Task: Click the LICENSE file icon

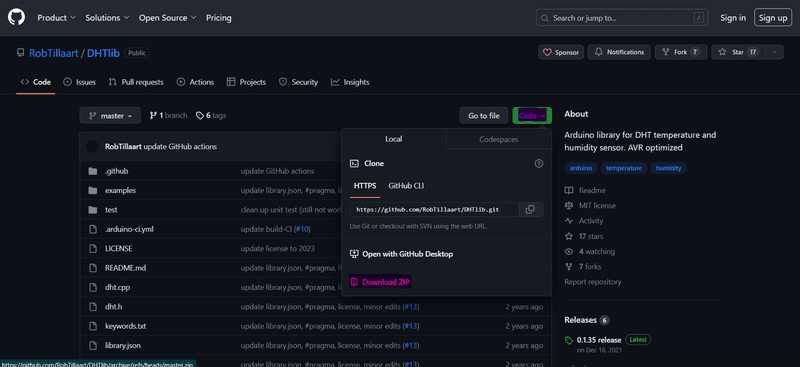Action: [x=93, y=249]
